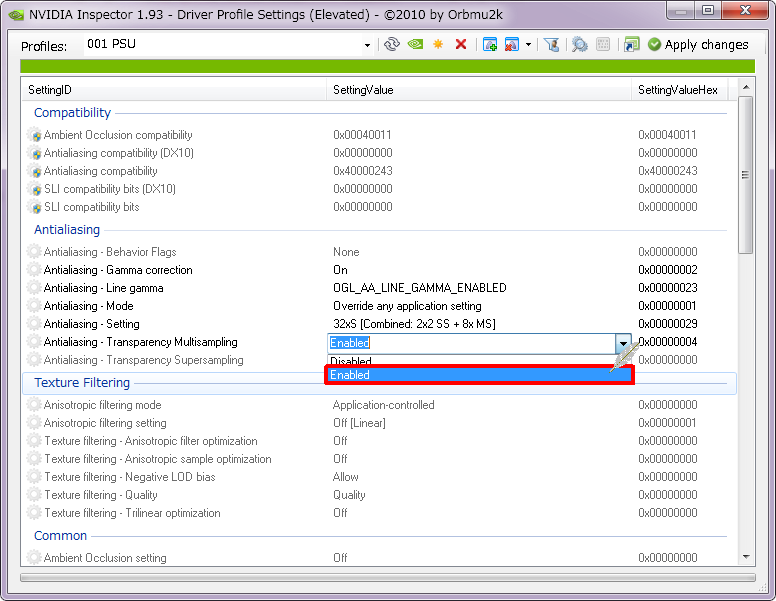Sort by the SettingID column header
Viewport: 776px width, 601px height.
tap(174, 90)
